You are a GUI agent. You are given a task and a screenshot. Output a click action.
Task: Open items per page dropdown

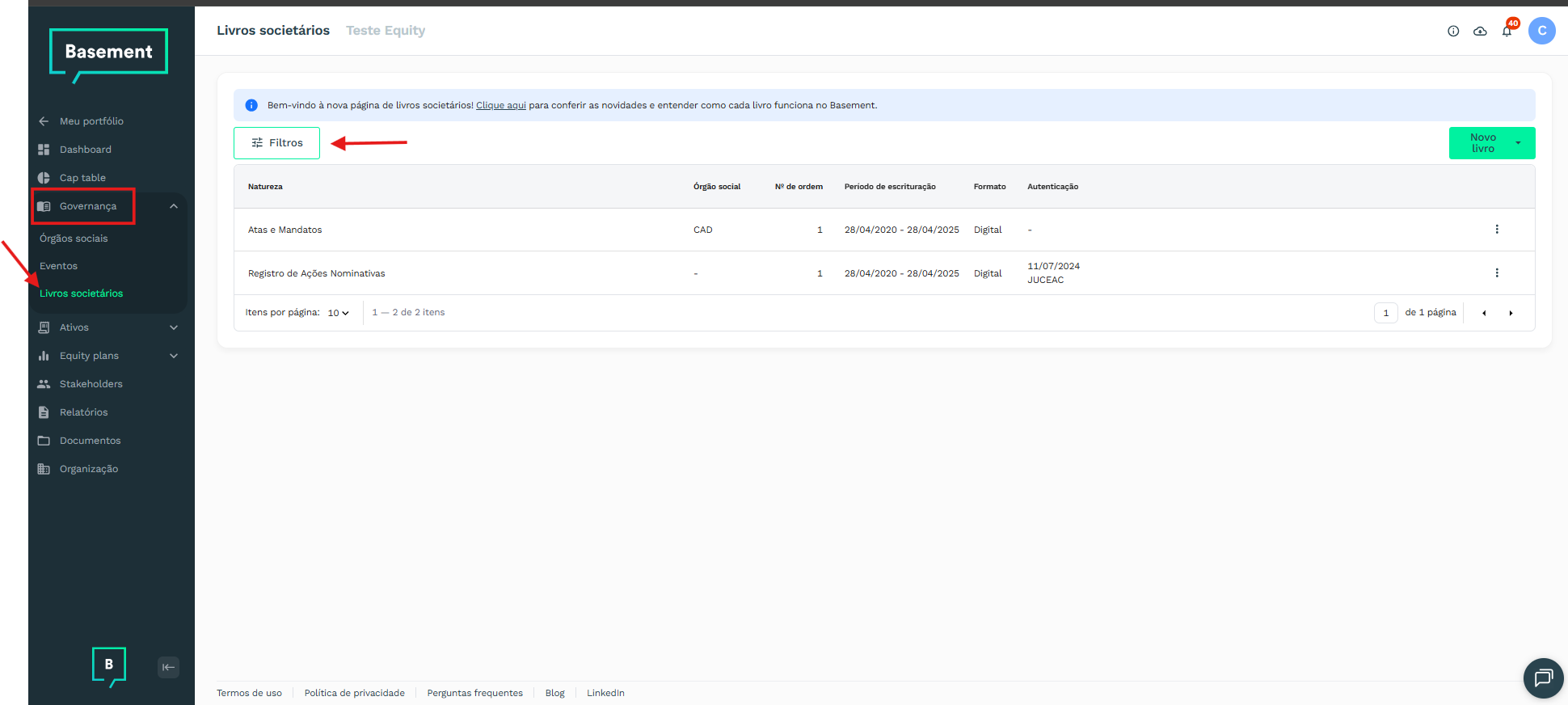pyautogui.click(x=338, y=313)
